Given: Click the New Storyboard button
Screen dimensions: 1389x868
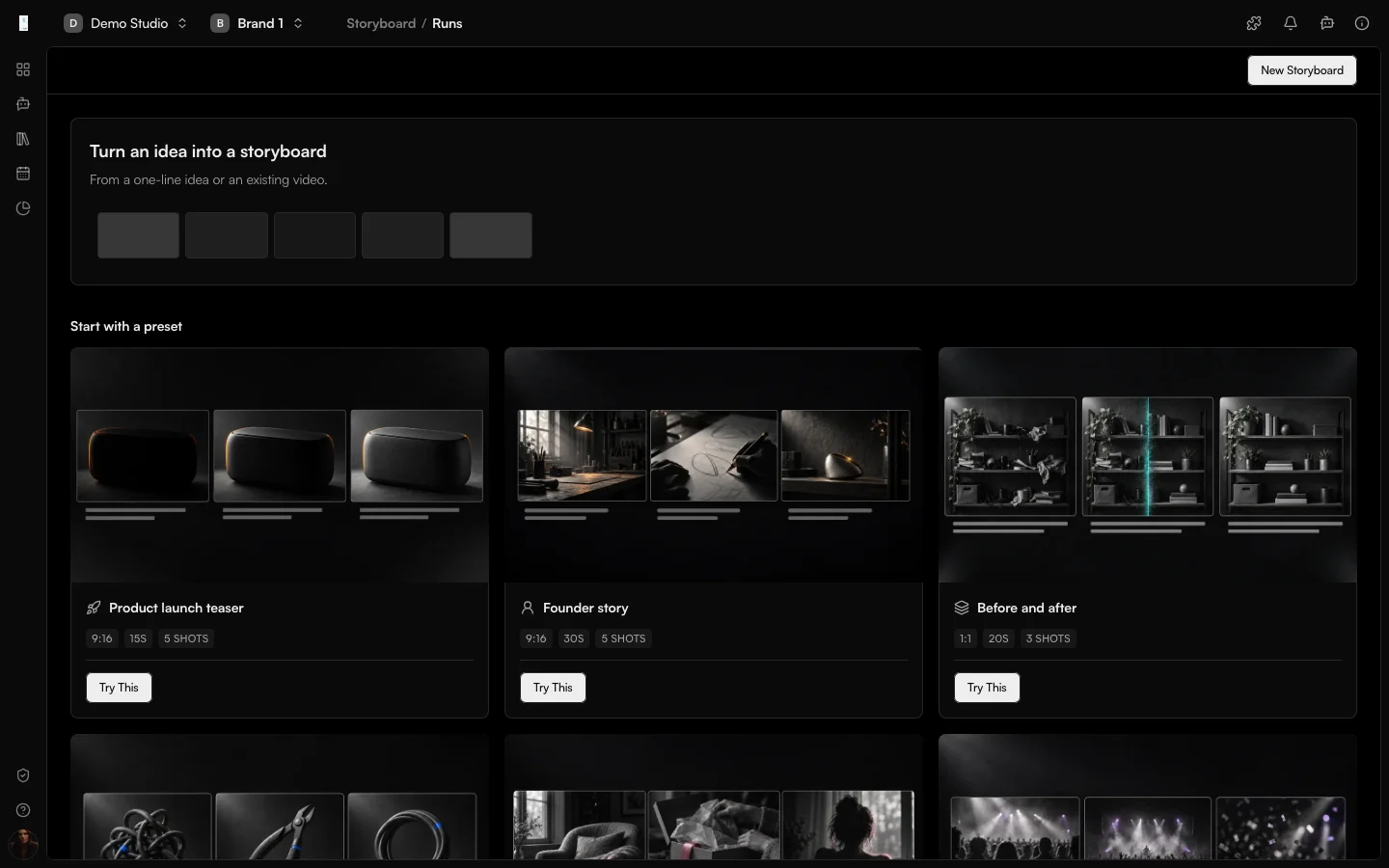Looking at the screenshot, I should (x=1302, y=70).
